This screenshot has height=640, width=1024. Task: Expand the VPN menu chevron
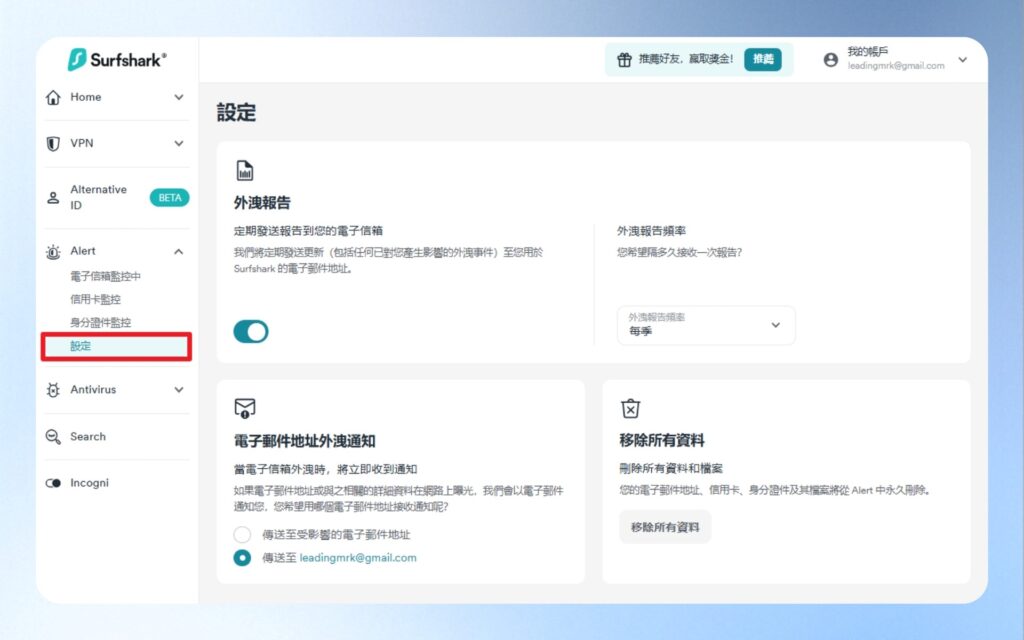pyautogui.click(x=179, y=144)
